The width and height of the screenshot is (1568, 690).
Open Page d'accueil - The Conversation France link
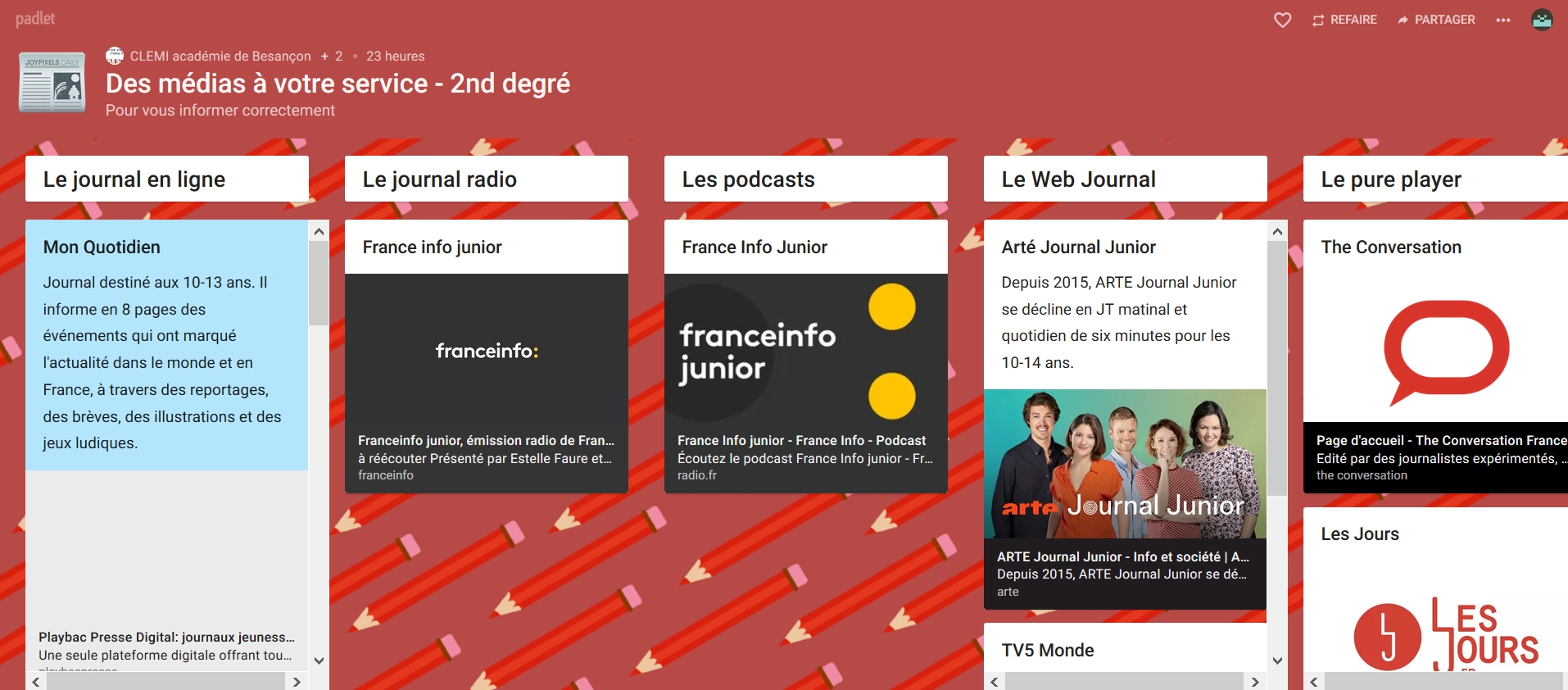point(1441,440)
